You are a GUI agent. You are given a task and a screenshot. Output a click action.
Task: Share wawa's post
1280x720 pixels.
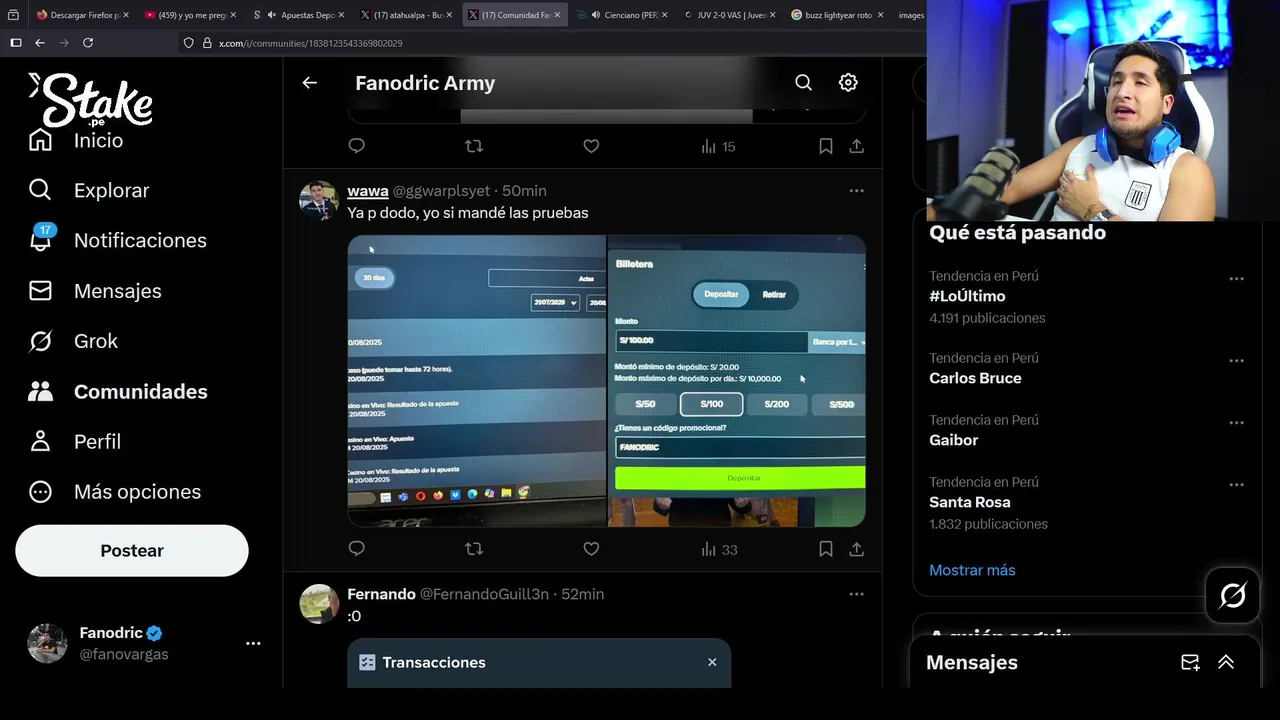coord(856,549)
